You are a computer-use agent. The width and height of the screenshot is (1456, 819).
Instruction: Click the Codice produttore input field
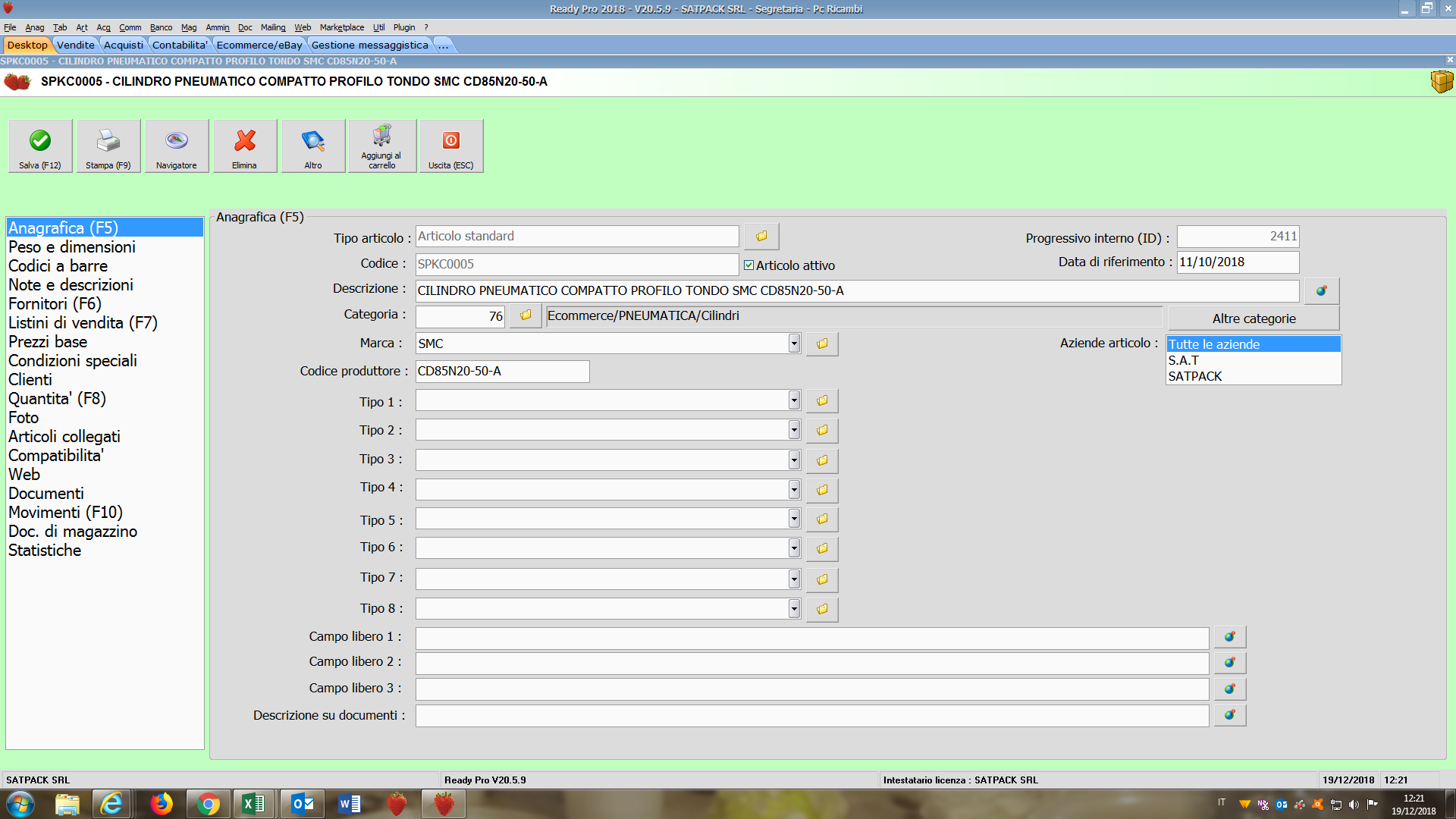(502, 372)
